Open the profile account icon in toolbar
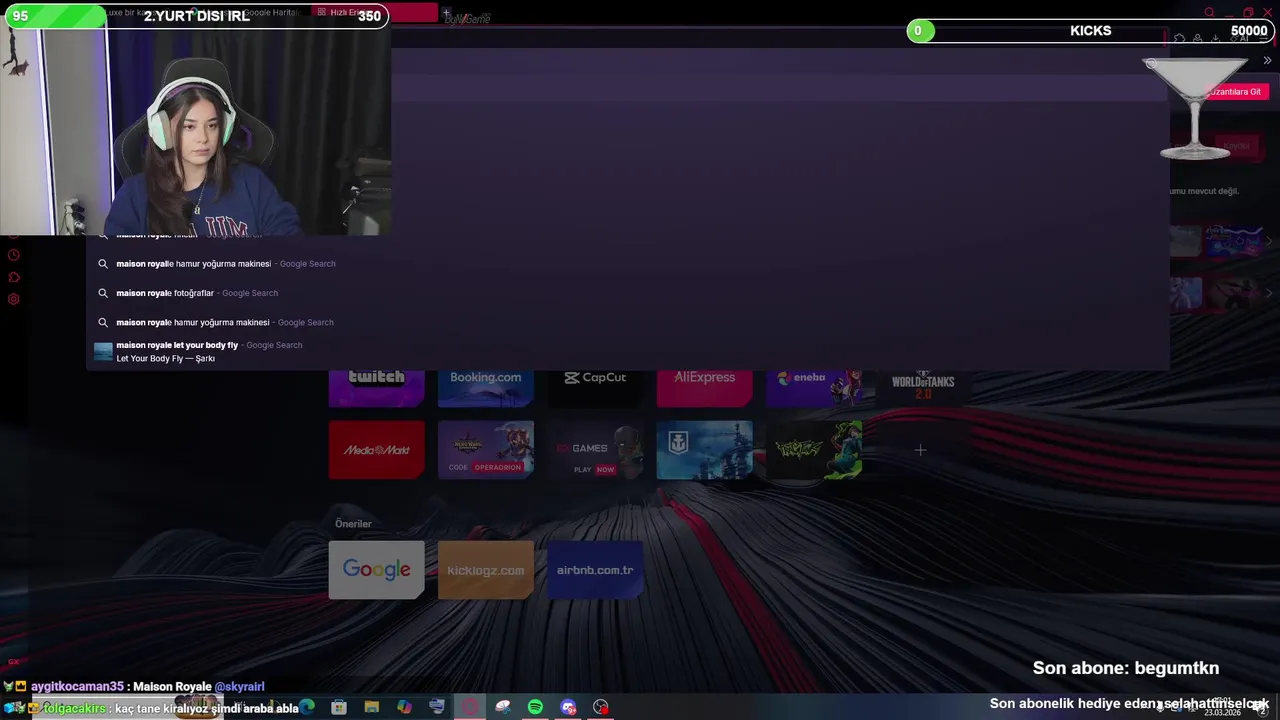1280x720 pixels. [x=1197, y=39]
